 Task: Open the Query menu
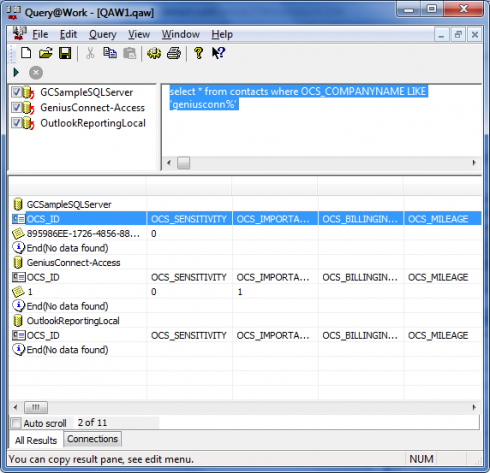click(103, 34)
